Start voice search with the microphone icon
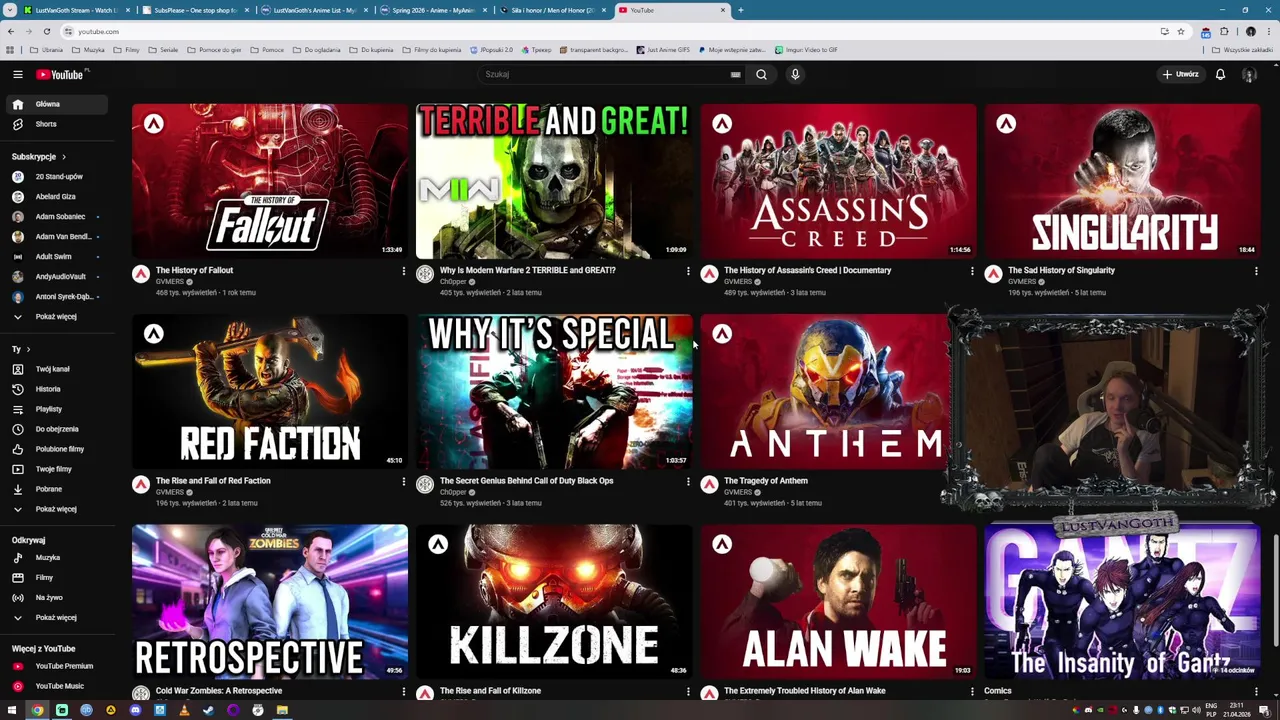Image resolution: width=1280 pixels, height=720 pixels. pyautogui.click(x=795, y=74)
